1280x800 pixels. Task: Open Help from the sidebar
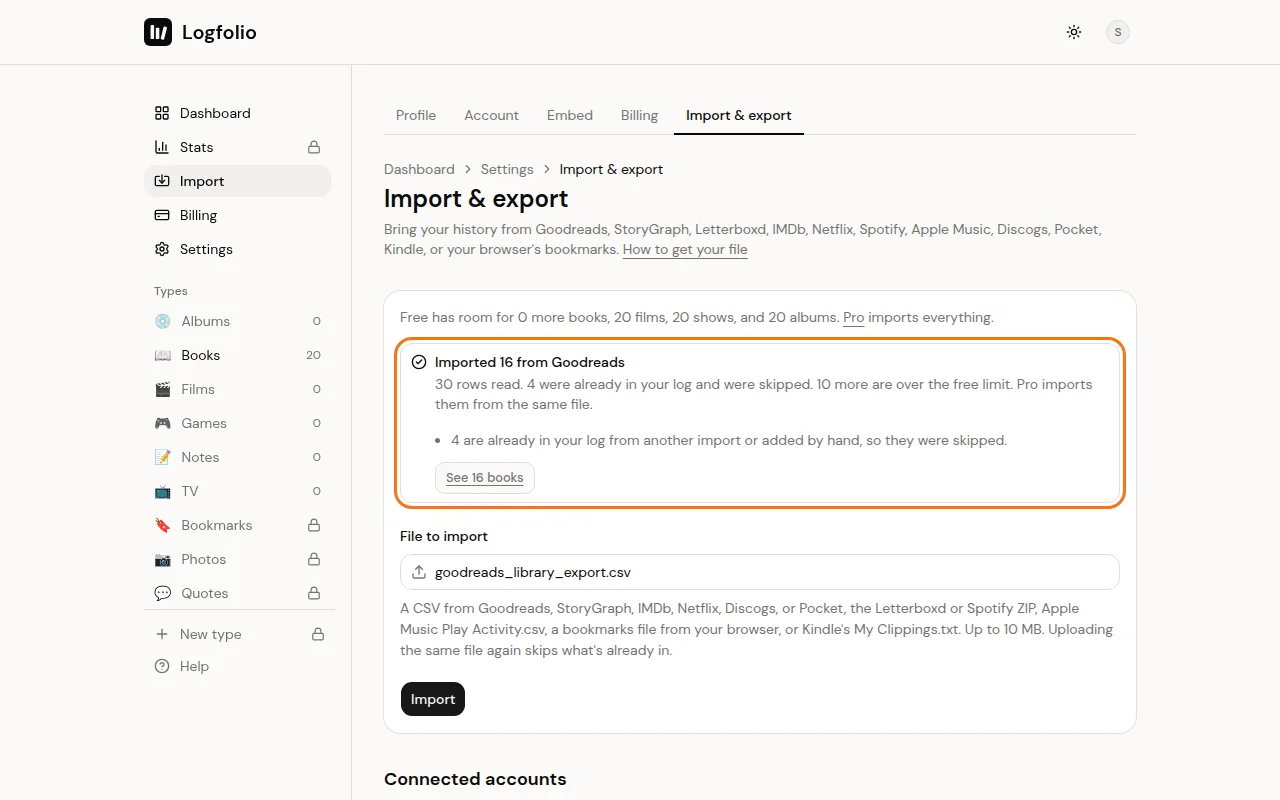(237, 666)
